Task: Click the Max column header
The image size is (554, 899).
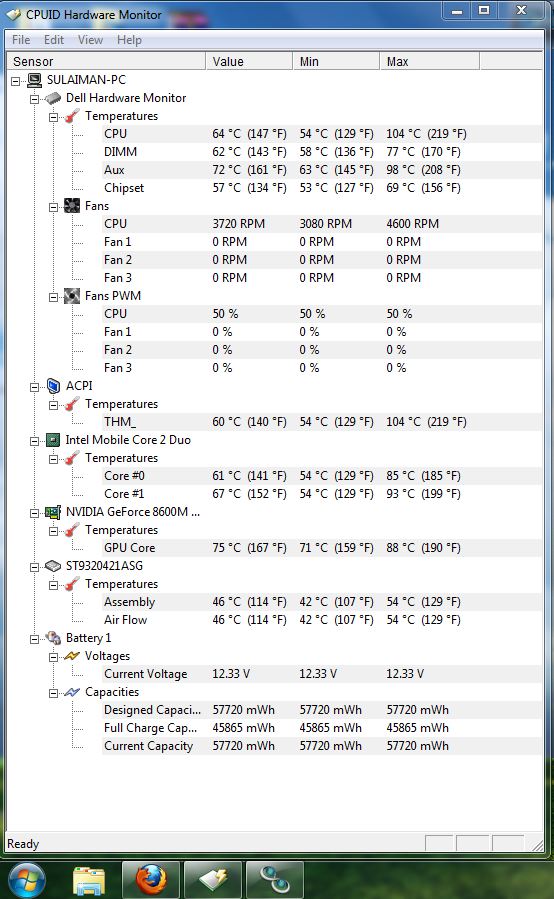Action: (x=430, y=61)
